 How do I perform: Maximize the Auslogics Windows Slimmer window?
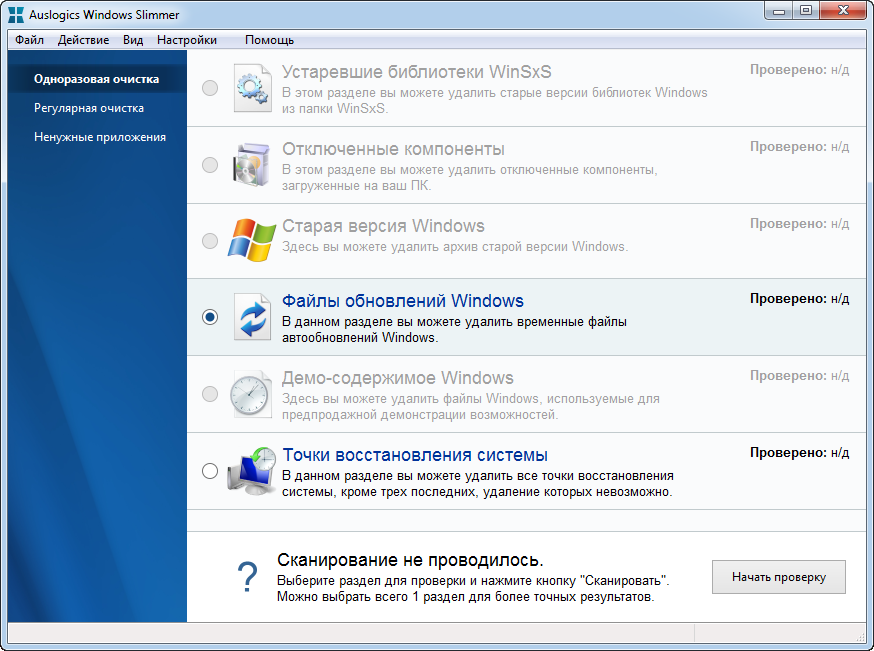[x=806, y=11]
